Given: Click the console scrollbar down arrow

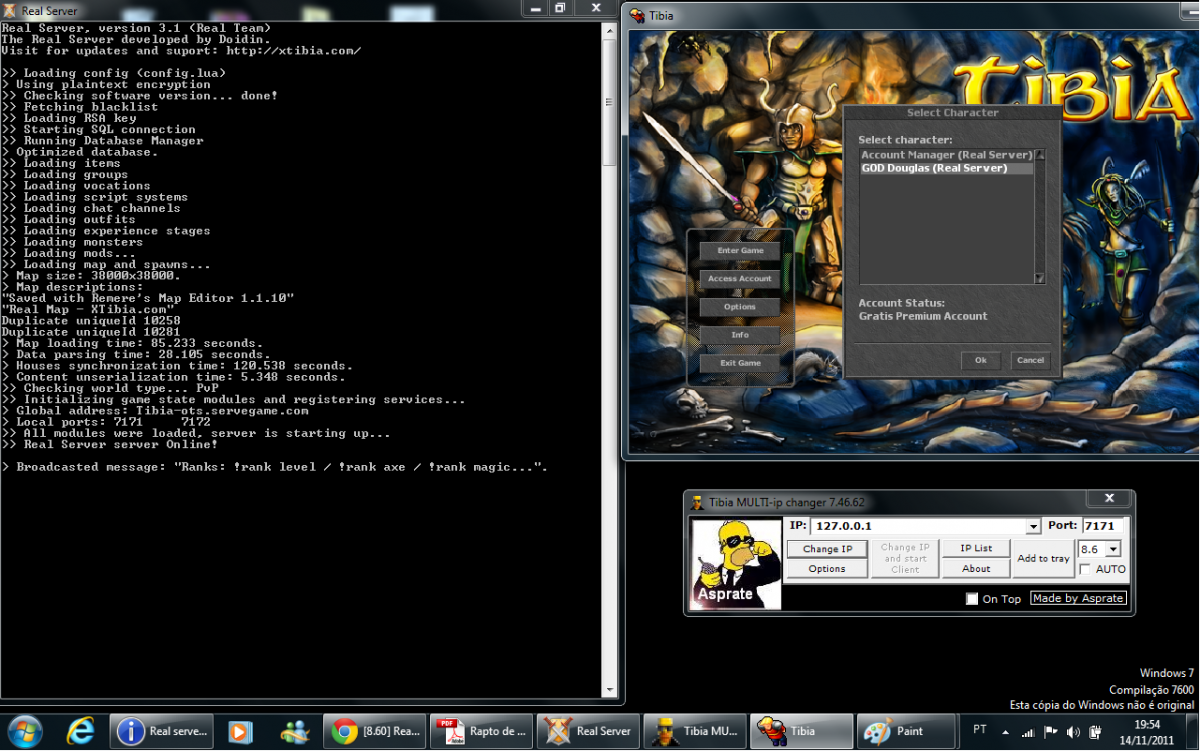Looking at the screenshot, I should coord(611,689).
